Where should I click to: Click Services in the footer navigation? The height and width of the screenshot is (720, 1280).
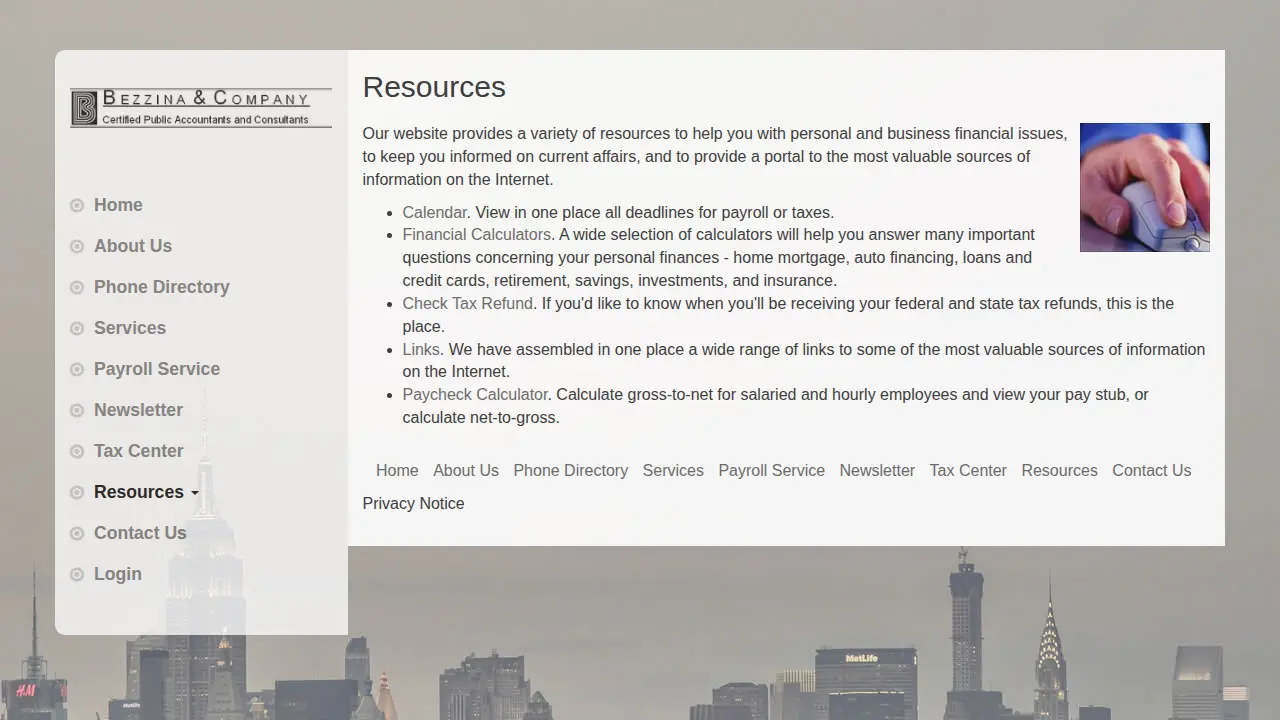click(x=673, y=470)
